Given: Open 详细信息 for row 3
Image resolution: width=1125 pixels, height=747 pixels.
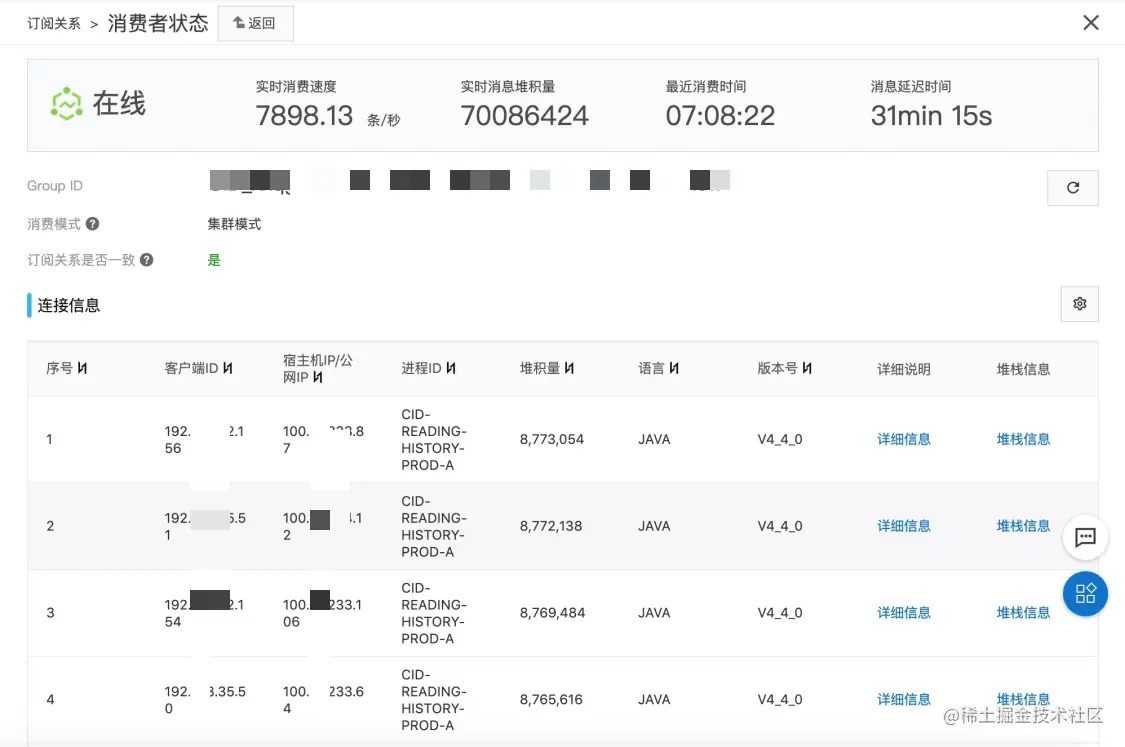Looking at the screenshot, I should click(x=904, y=613).
